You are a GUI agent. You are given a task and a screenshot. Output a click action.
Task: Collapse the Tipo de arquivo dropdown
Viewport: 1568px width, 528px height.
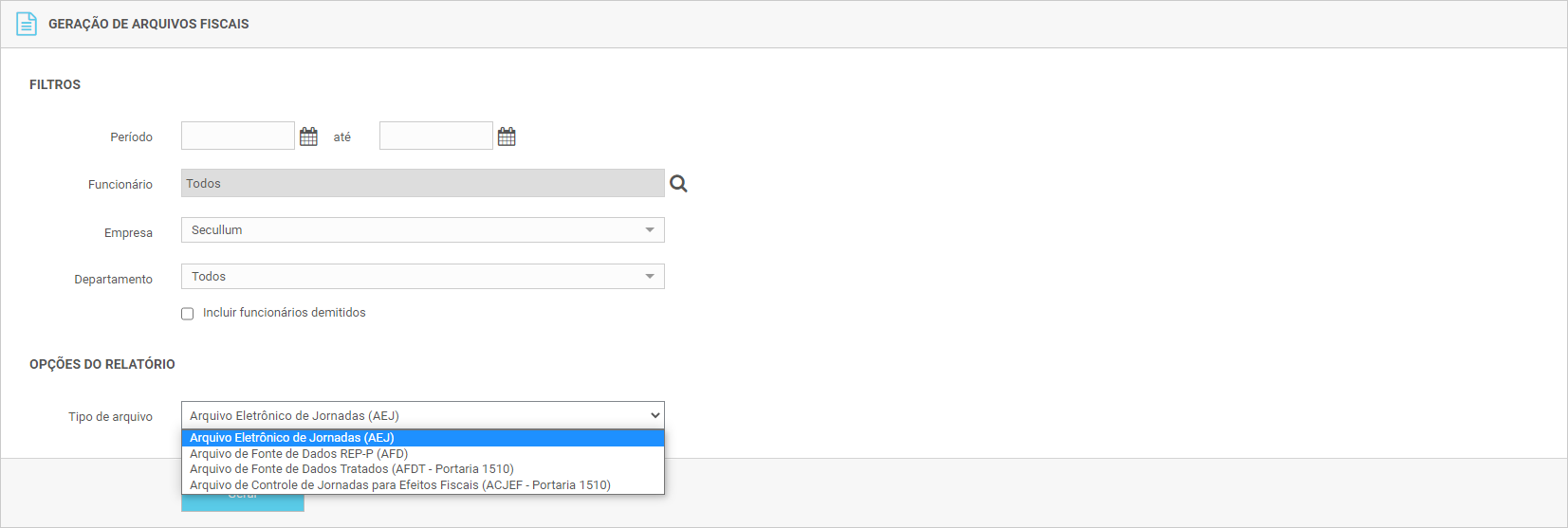coord(422,416)
